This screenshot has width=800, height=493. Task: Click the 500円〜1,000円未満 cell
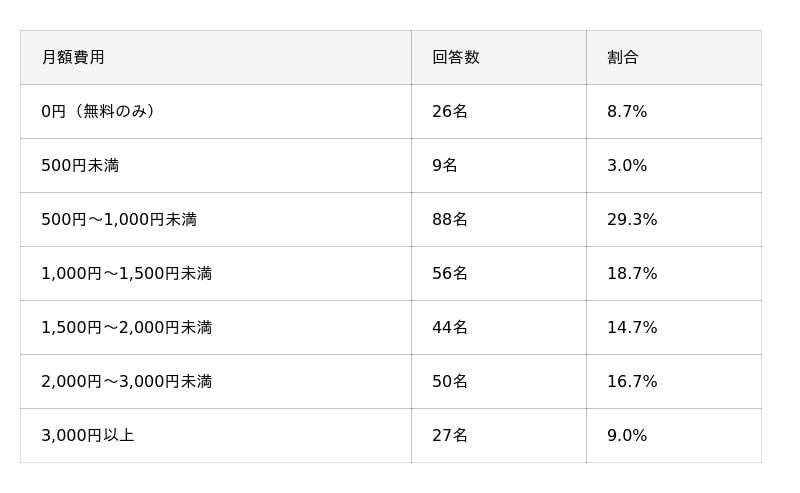coord(119,219)
